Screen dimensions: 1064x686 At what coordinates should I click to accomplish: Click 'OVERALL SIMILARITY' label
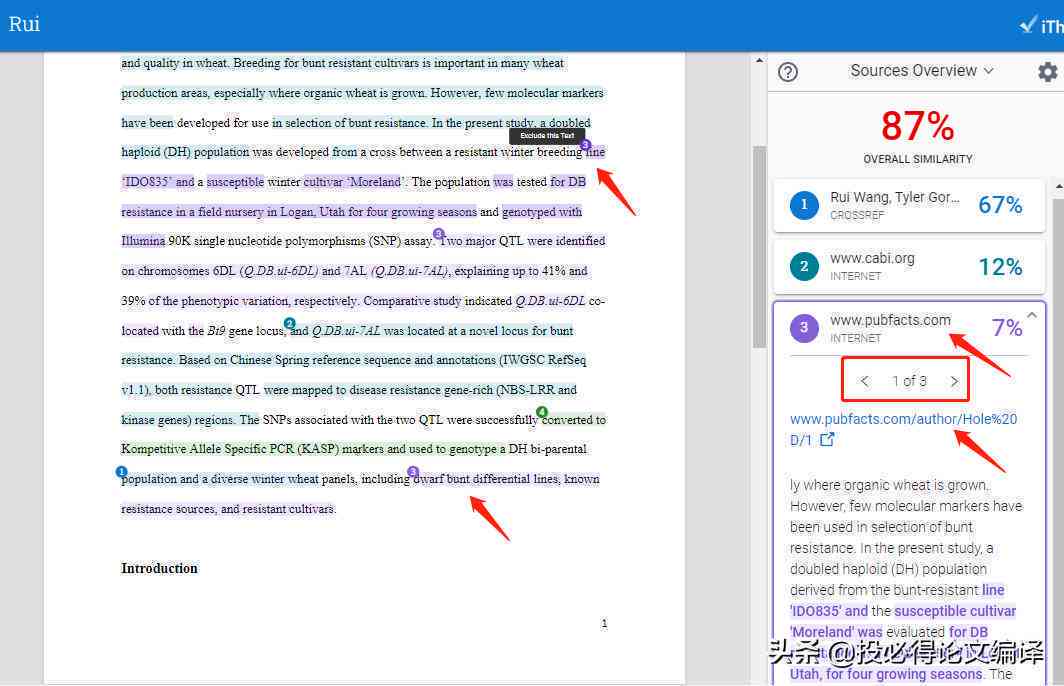click(x=917, y=159)
